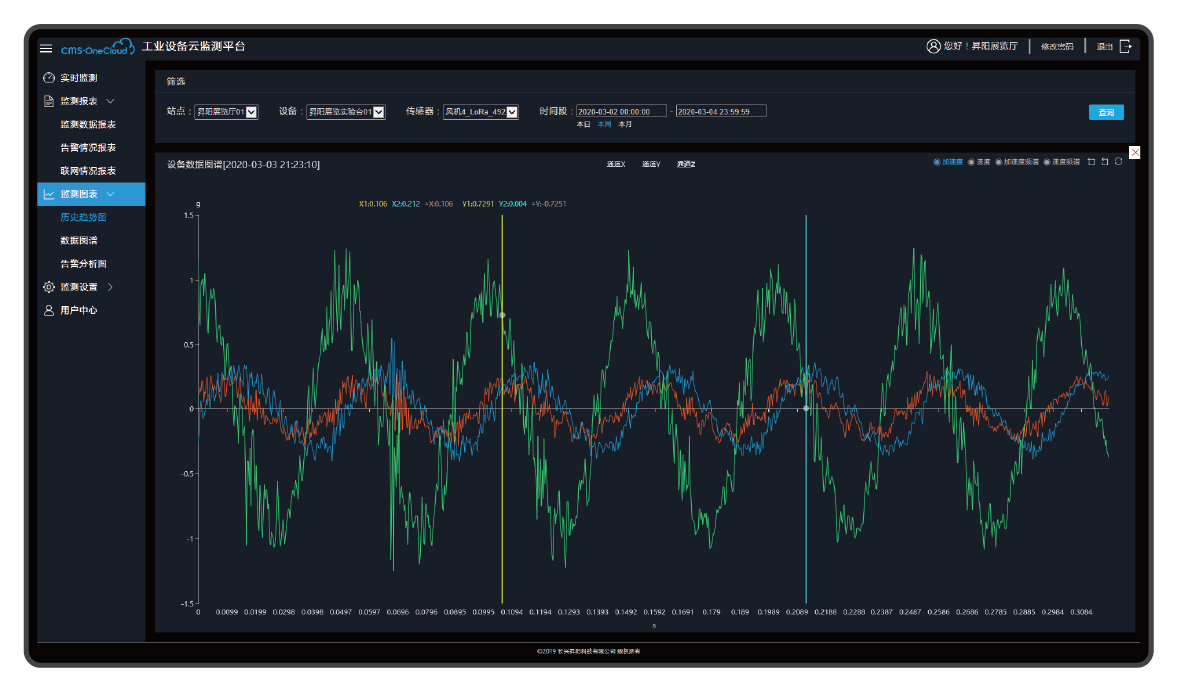
Task: Select the 速度 radio option
Action: click(971, 162)
